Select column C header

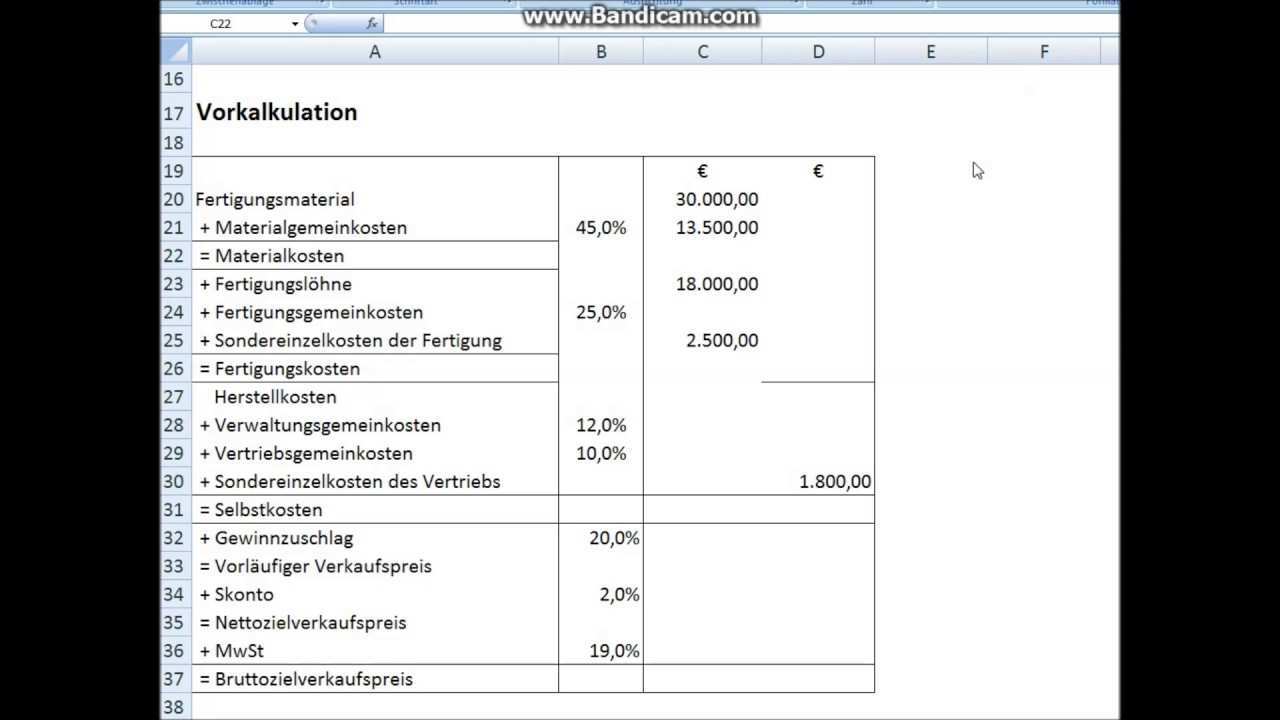pyautogui.click(x=702, y=52)
